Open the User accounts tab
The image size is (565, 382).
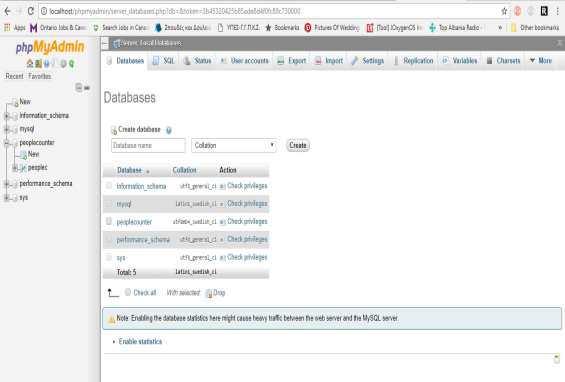pos(245,61)
